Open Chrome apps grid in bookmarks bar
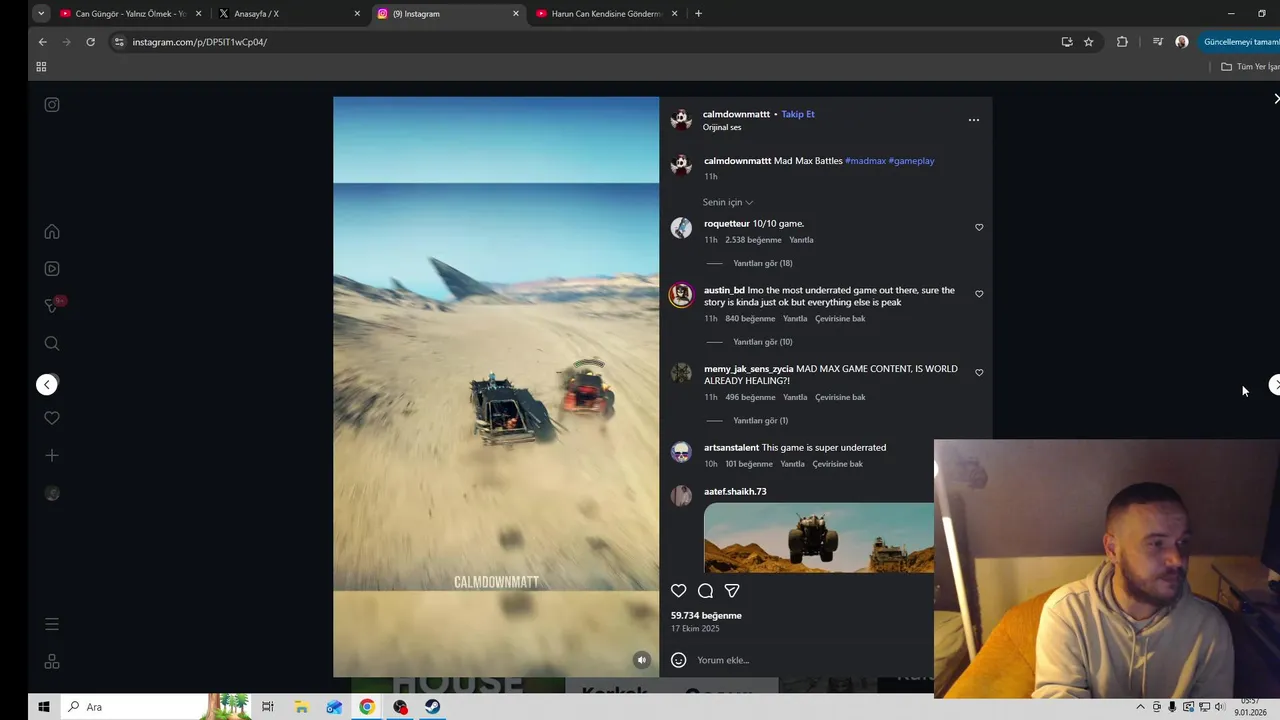1280x720 pixels. 41,67
